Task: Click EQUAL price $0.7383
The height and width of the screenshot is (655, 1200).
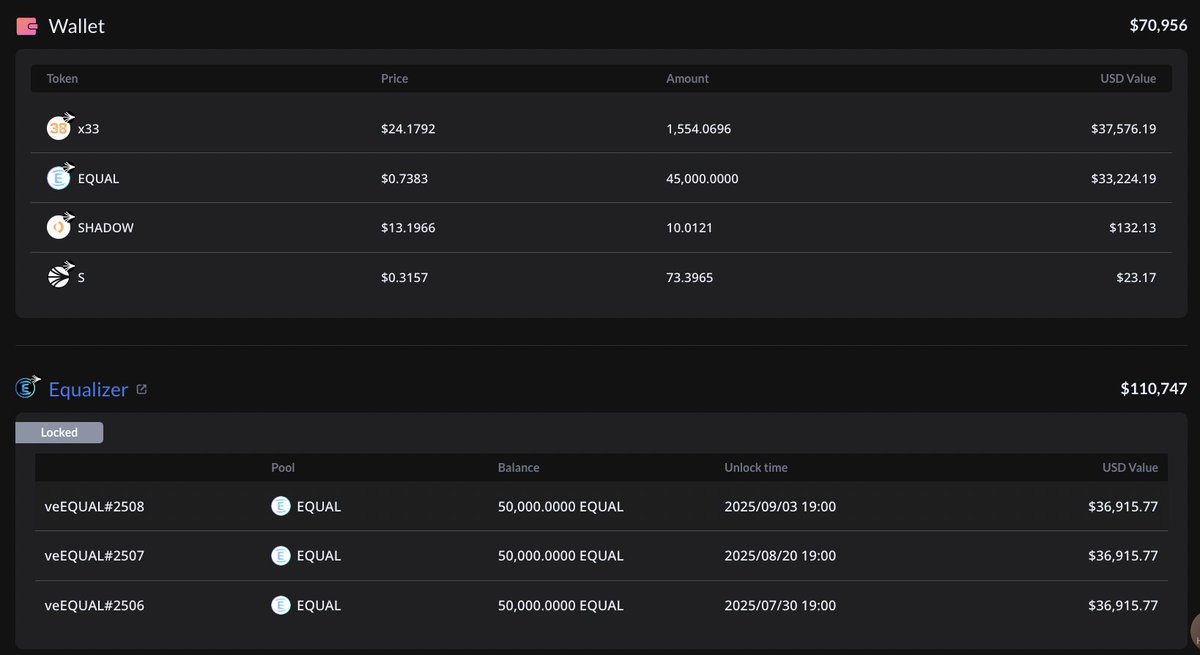Action: pos(404,179)
